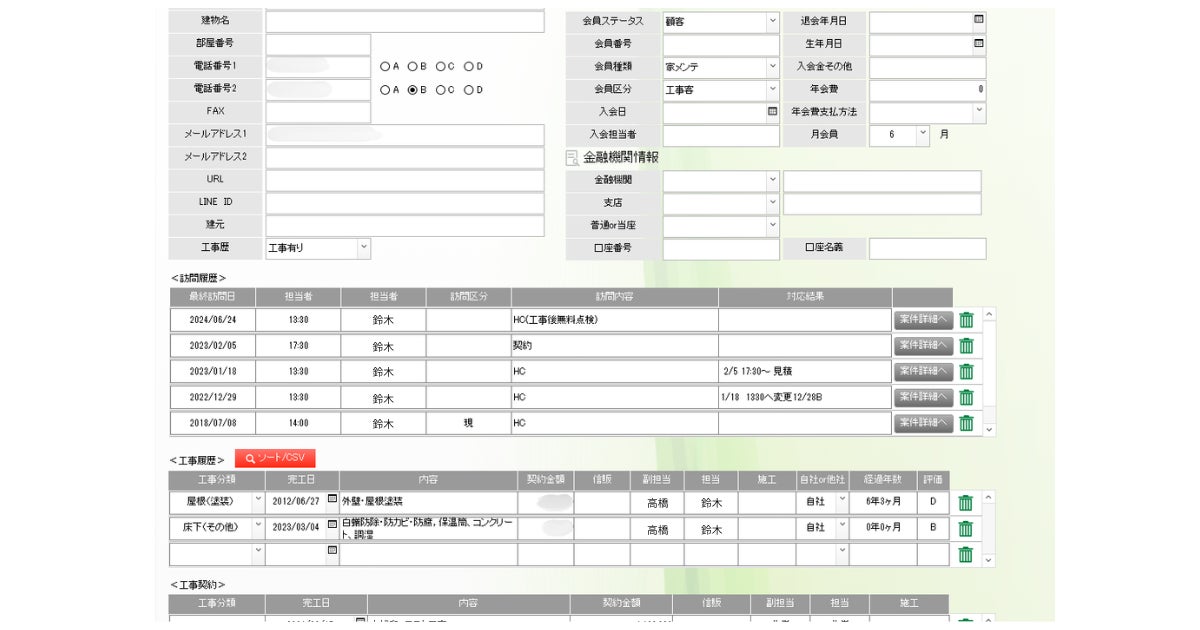The width and height of the screenshot is (1200, 630).
Task: Click the 年会費 input field
Action: click(x=927, y=90)
